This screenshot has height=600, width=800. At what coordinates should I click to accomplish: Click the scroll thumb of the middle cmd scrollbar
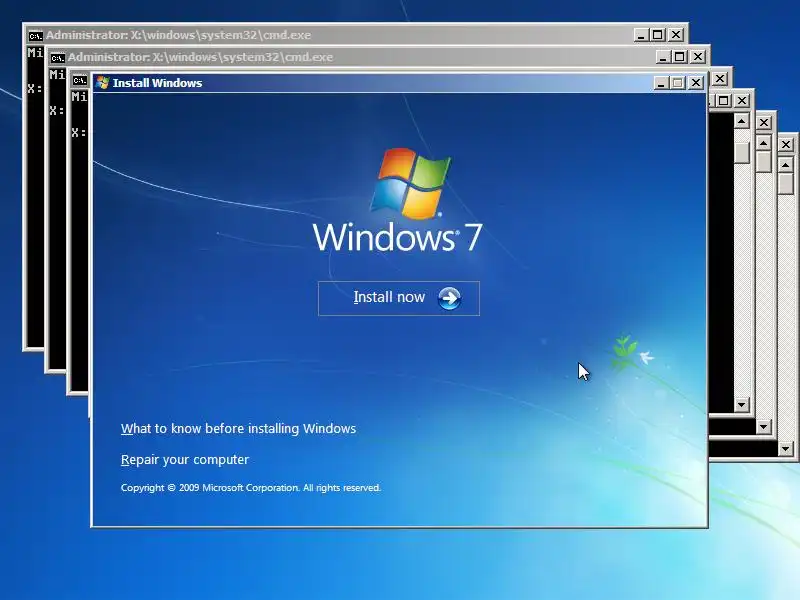coord(763,162)
